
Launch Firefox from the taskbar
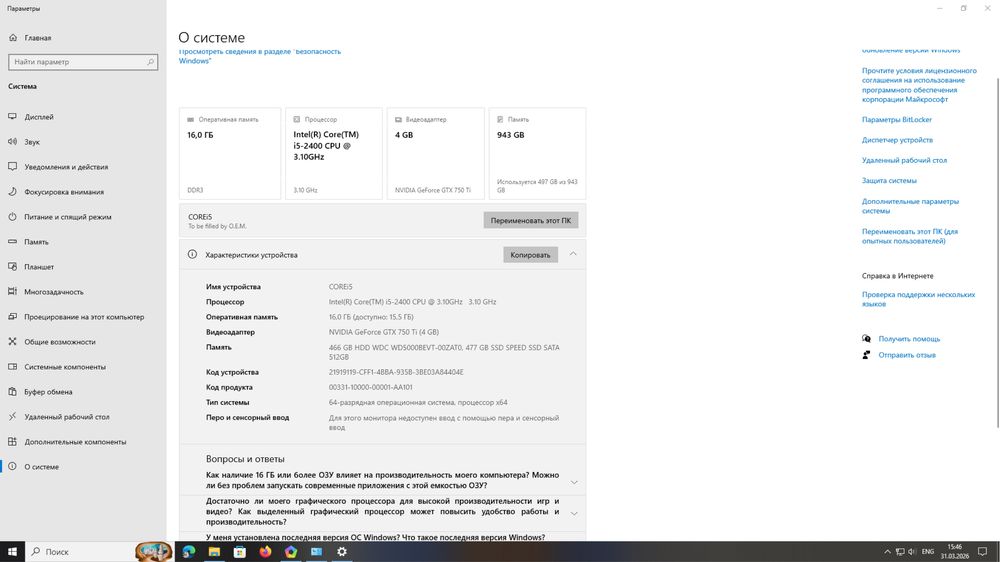pyautogui.click(x=265, y=552)
